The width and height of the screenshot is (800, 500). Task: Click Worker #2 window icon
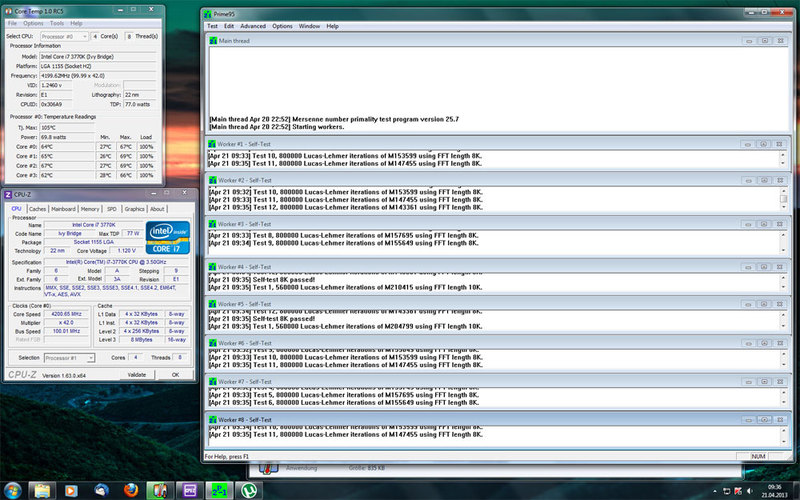212,180
